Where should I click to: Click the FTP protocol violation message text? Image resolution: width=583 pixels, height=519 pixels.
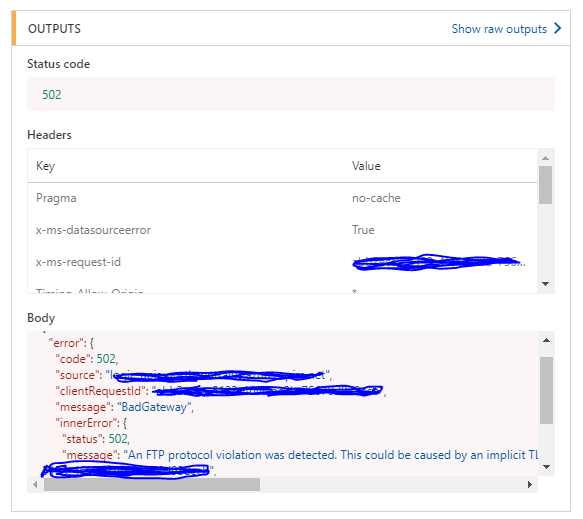(x=331, y=455)
